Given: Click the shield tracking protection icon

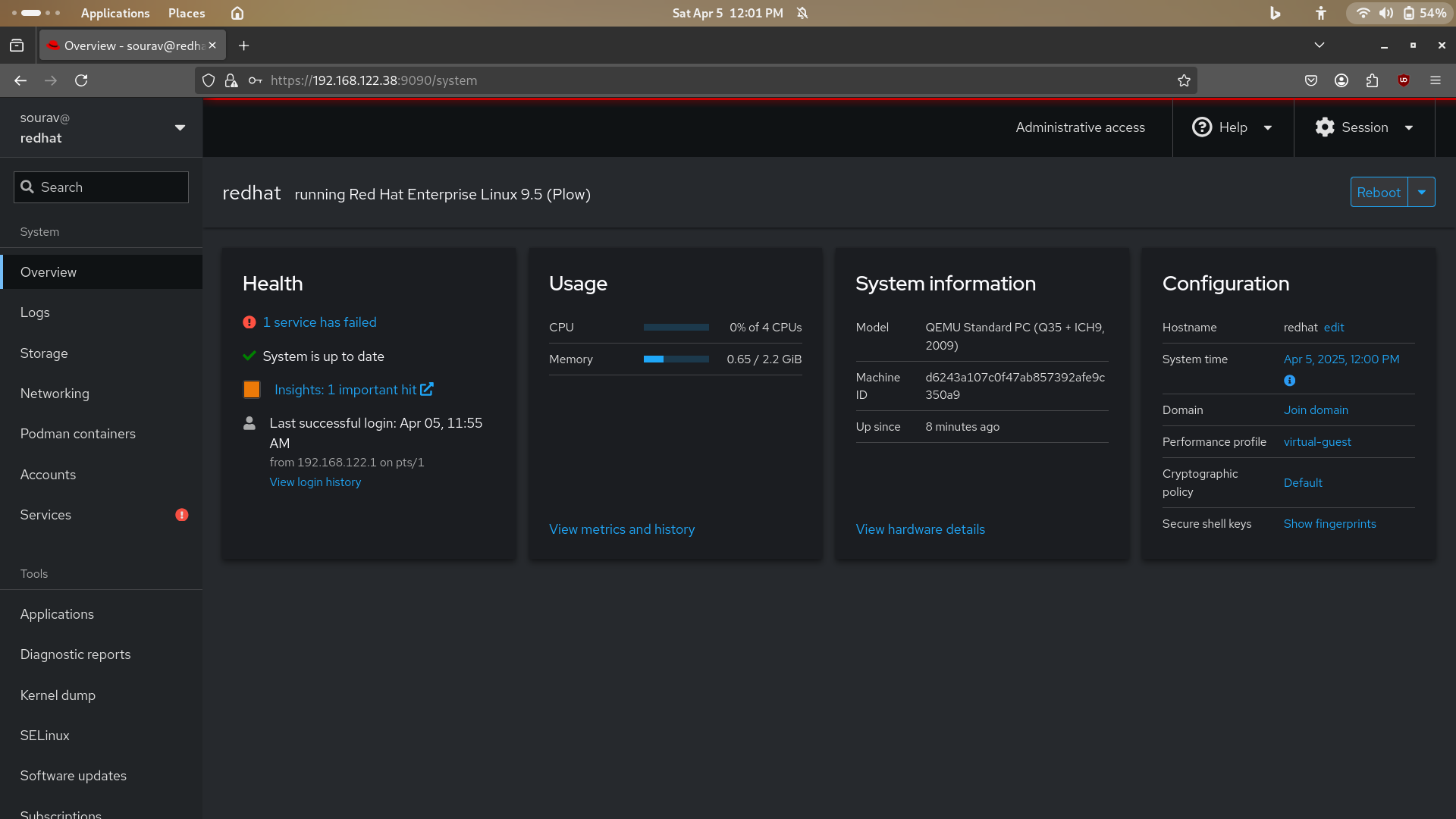Looking at the screenshot, I should [x=209, y=80].
